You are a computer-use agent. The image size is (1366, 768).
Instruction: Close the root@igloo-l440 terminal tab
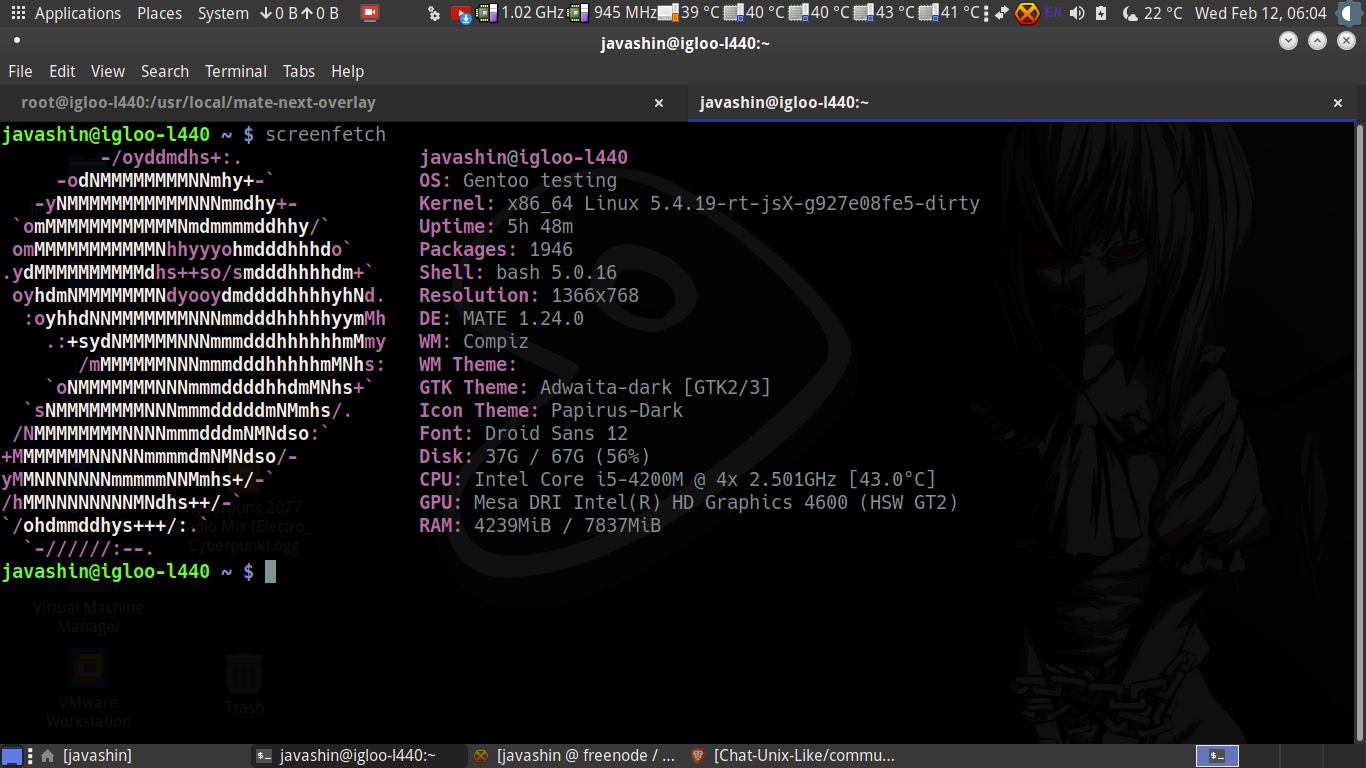(x=659, y=103)
